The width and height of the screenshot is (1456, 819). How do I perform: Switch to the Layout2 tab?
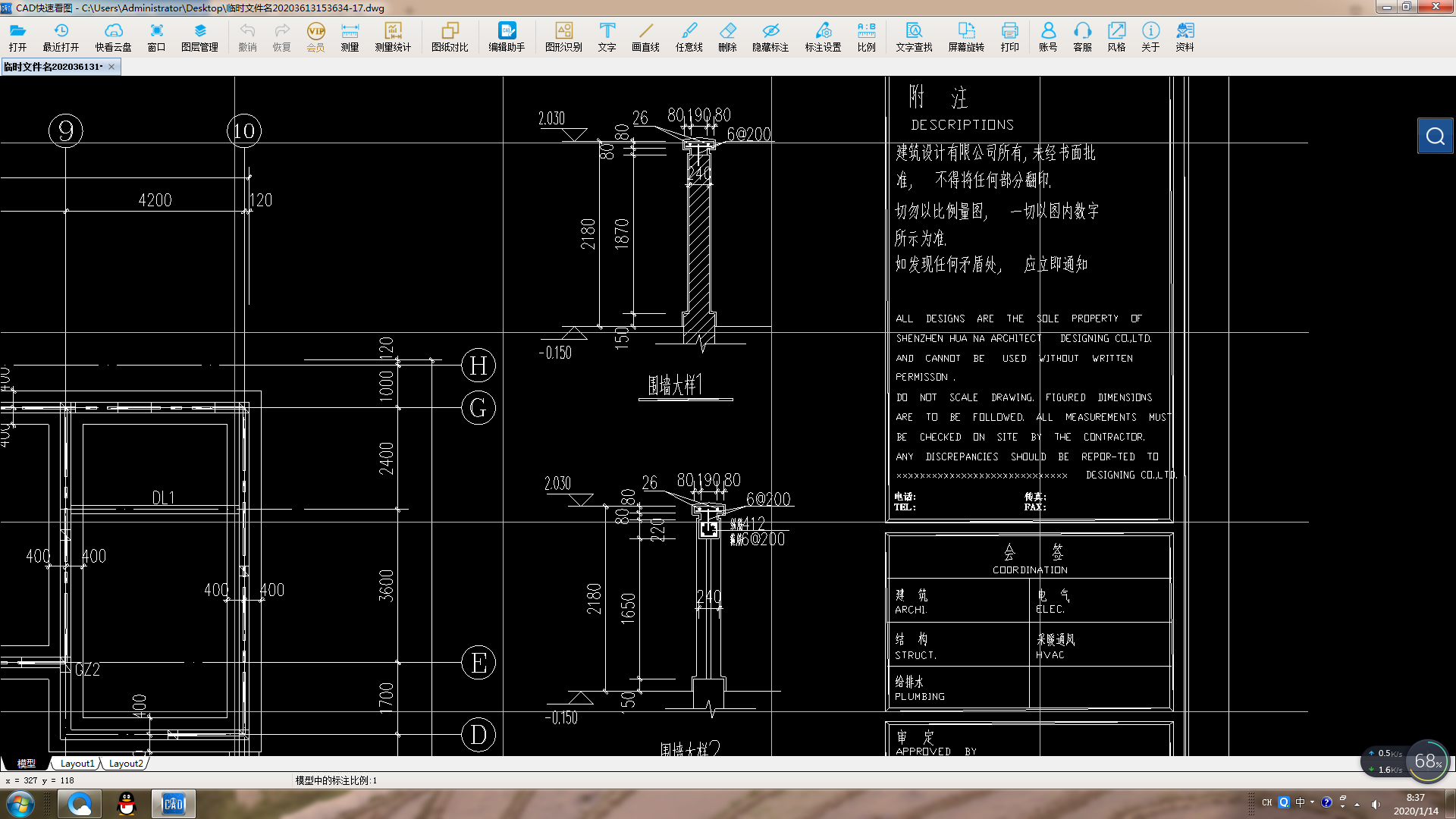pyautogui.click(x=126, y=764)
